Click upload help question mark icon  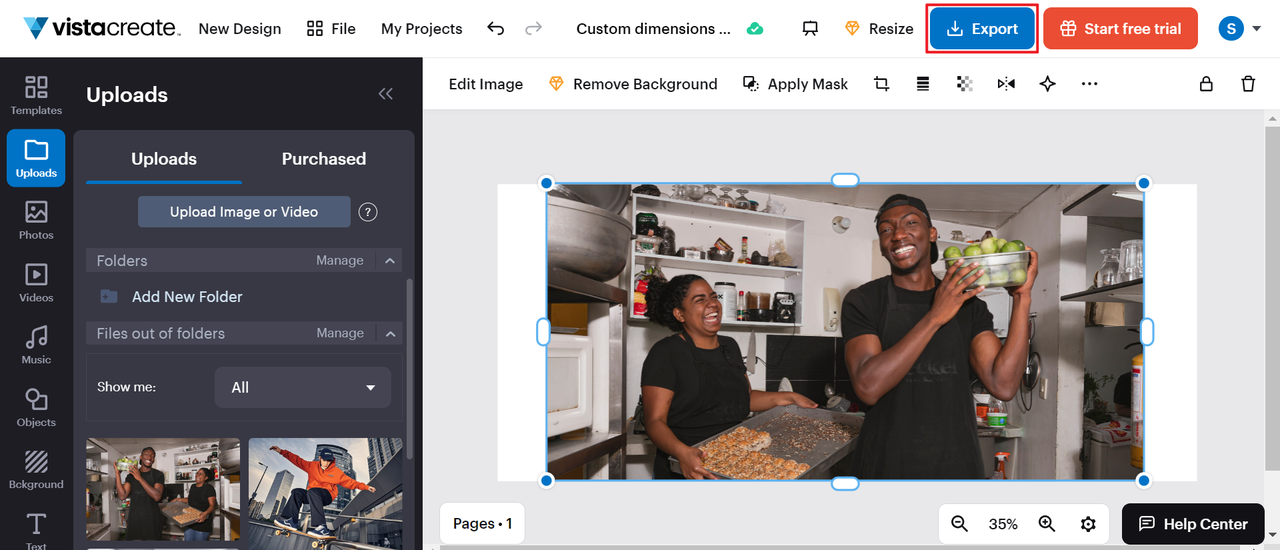coord(368,212)
